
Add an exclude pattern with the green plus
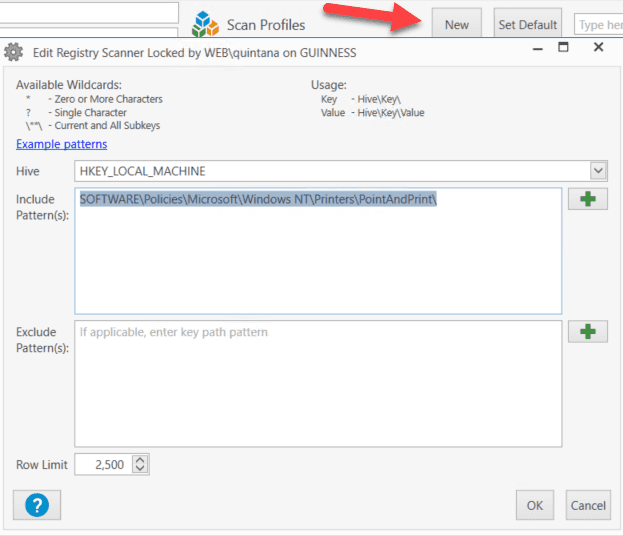tap(588, 332)
